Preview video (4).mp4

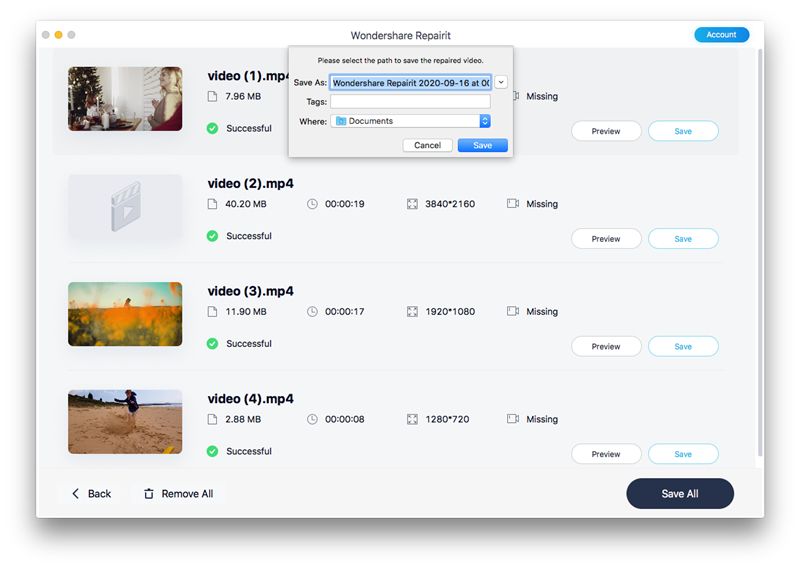(606, 454)
